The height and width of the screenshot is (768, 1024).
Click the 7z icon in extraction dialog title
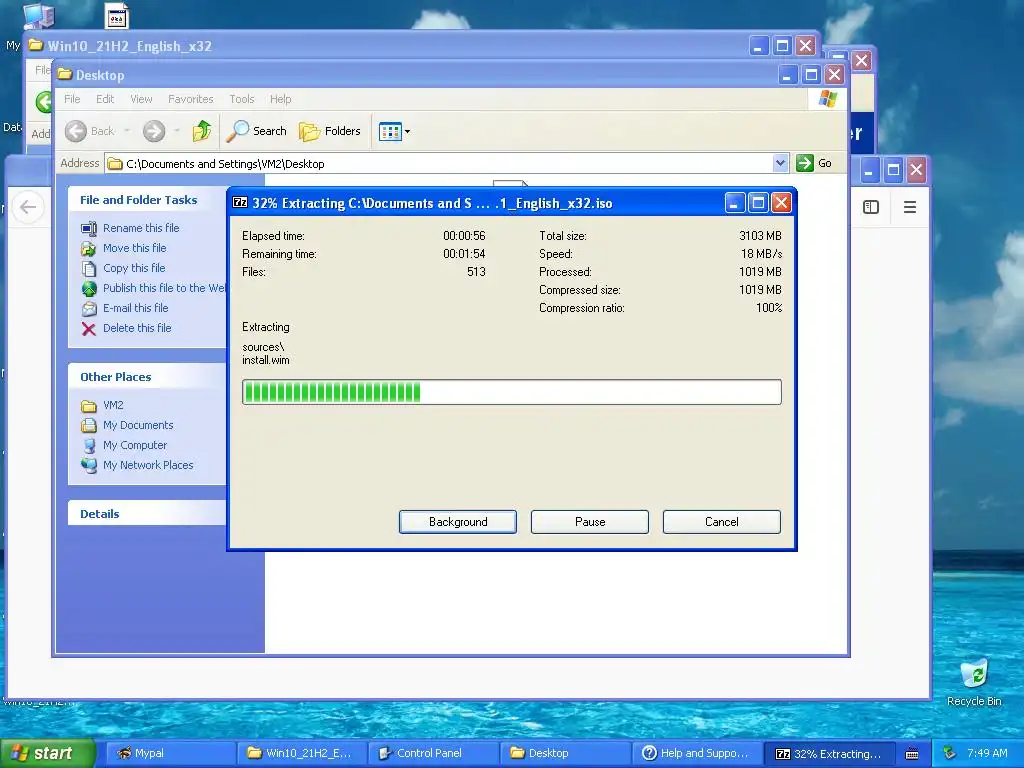point(240,202)
